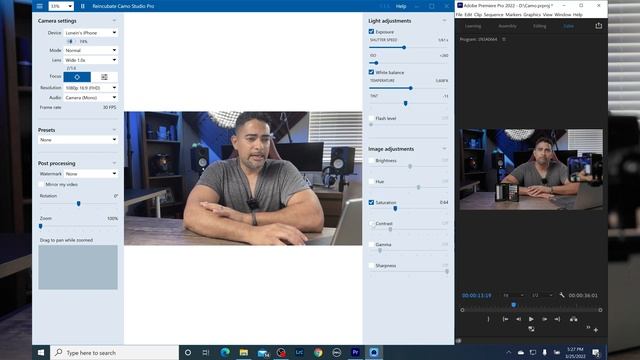Click the Premiere play button

click(x=531, y=319)
